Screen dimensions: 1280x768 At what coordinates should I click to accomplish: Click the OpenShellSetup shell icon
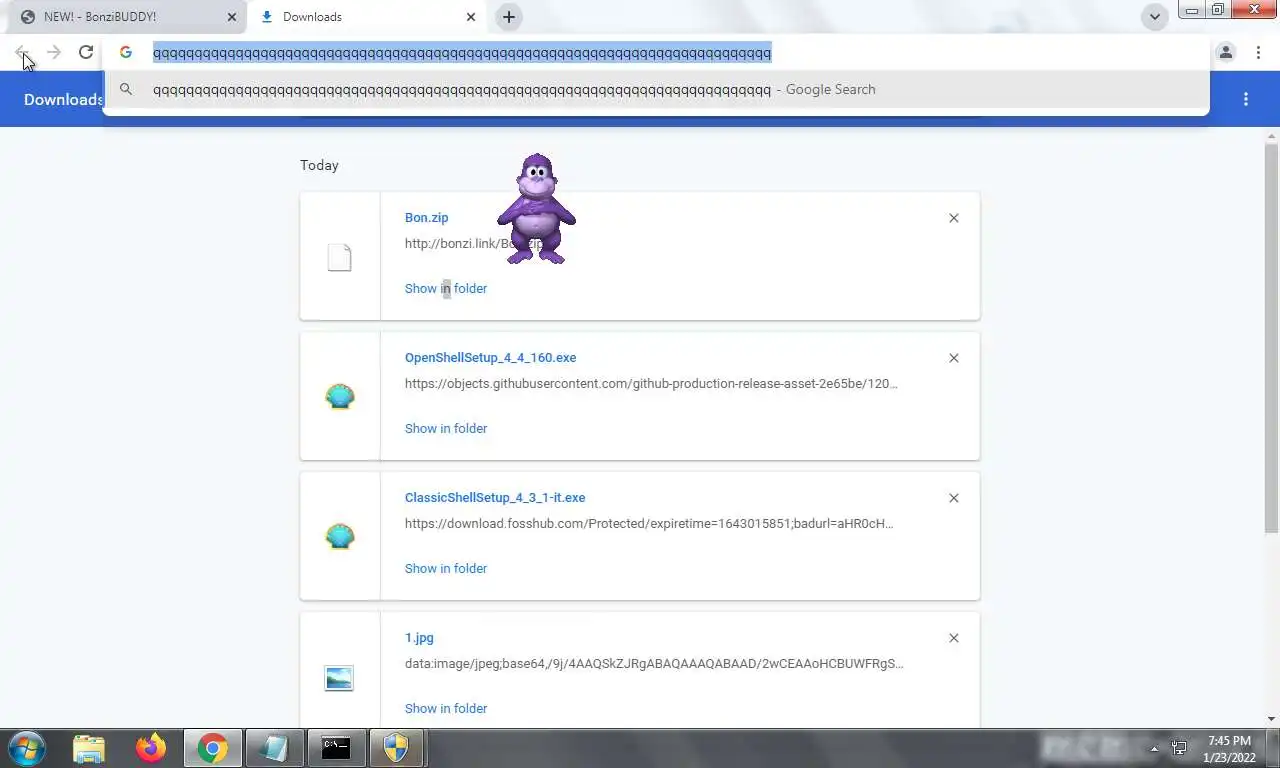340,397
